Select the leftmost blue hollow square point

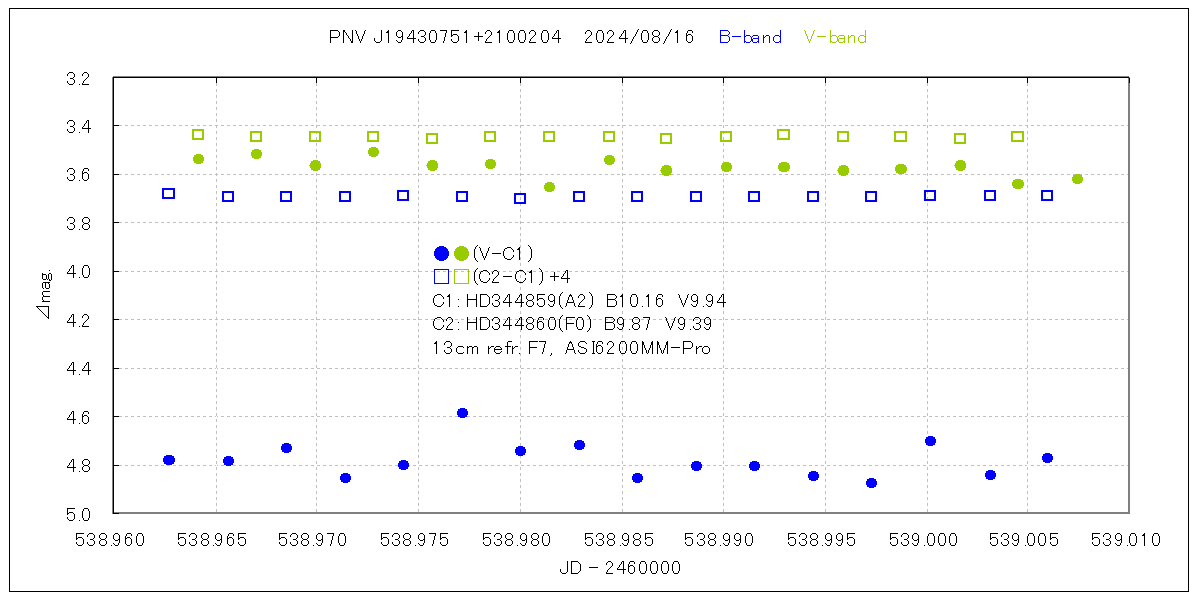(x=169, y=194)
